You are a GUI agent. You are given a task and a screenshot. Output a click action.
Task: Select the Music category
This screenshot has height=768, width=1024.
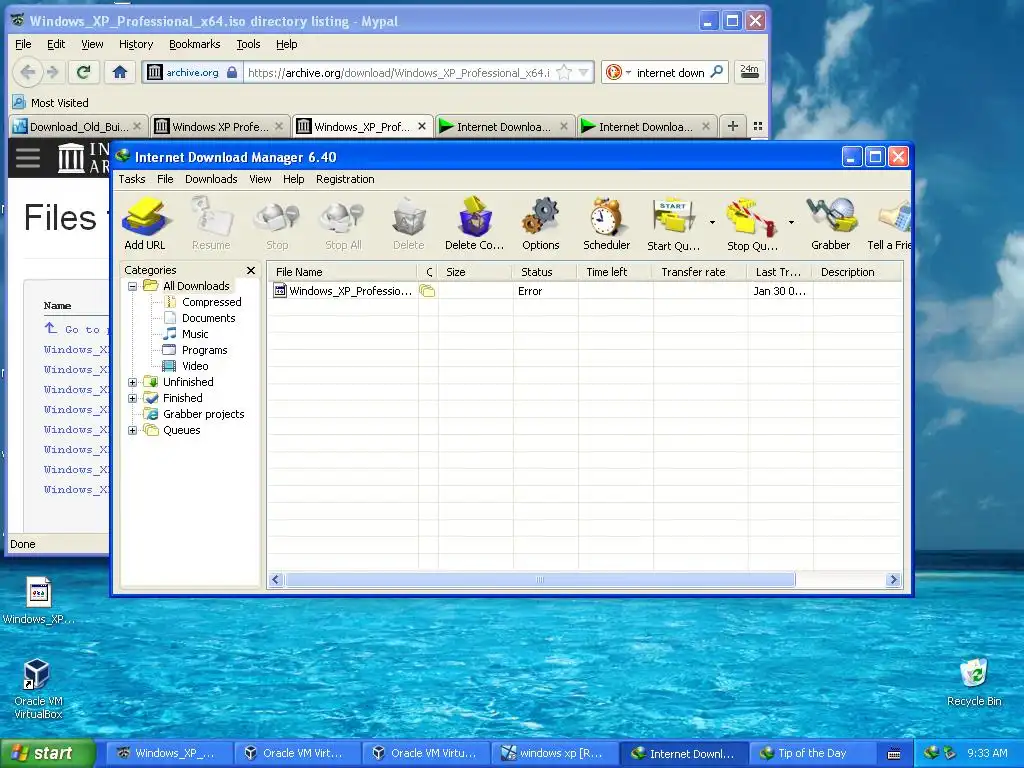pos(195,334)
